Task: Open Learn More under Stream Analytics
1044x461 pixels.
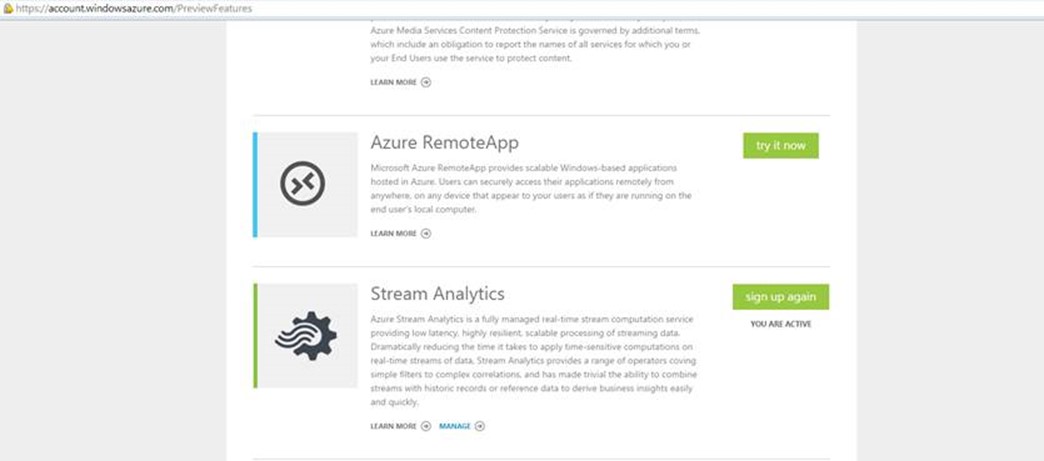Action: [393, 426]
